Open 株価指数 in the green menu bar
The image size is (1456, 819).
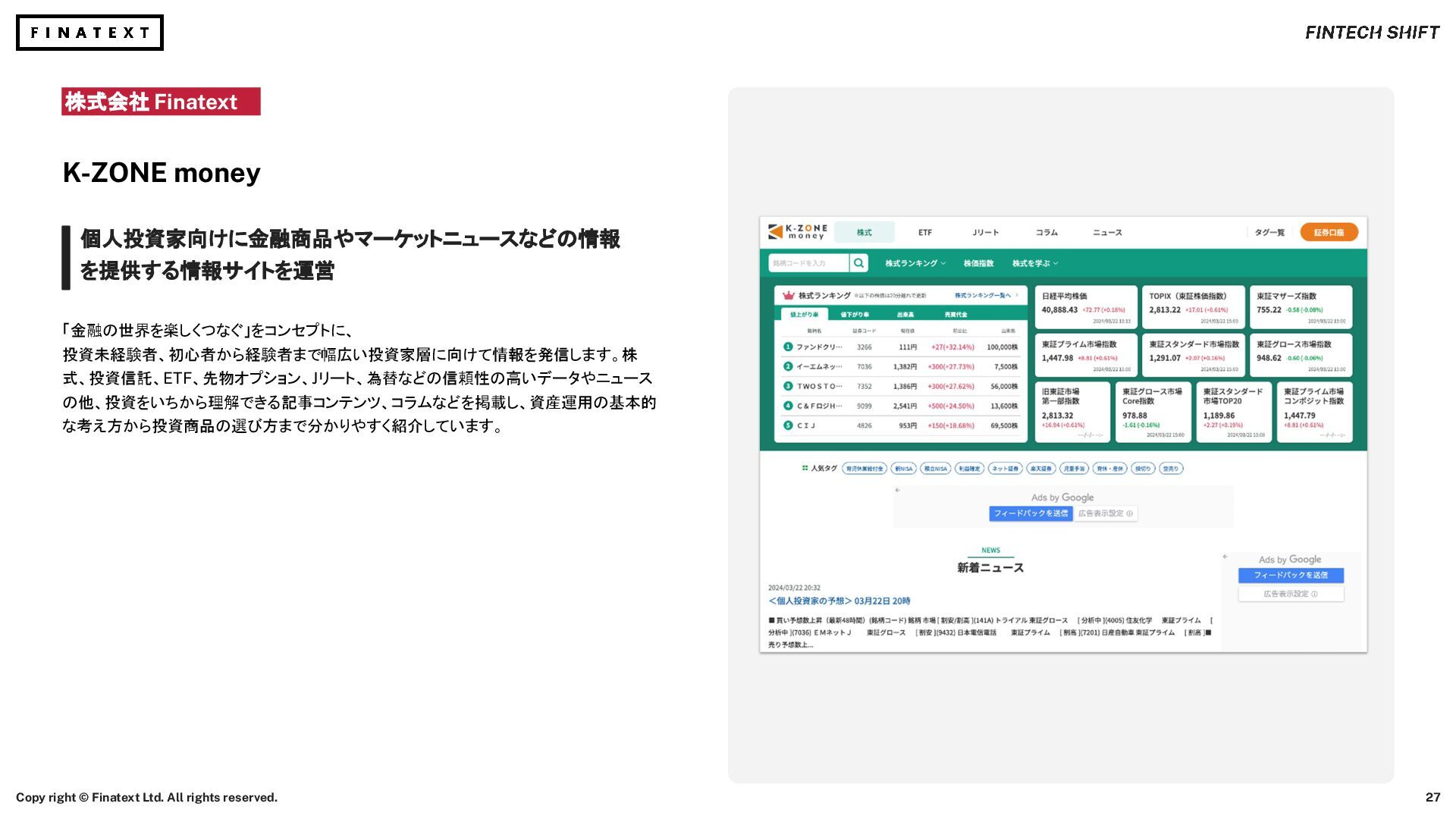pyautogui.click(x=978, y=263)
